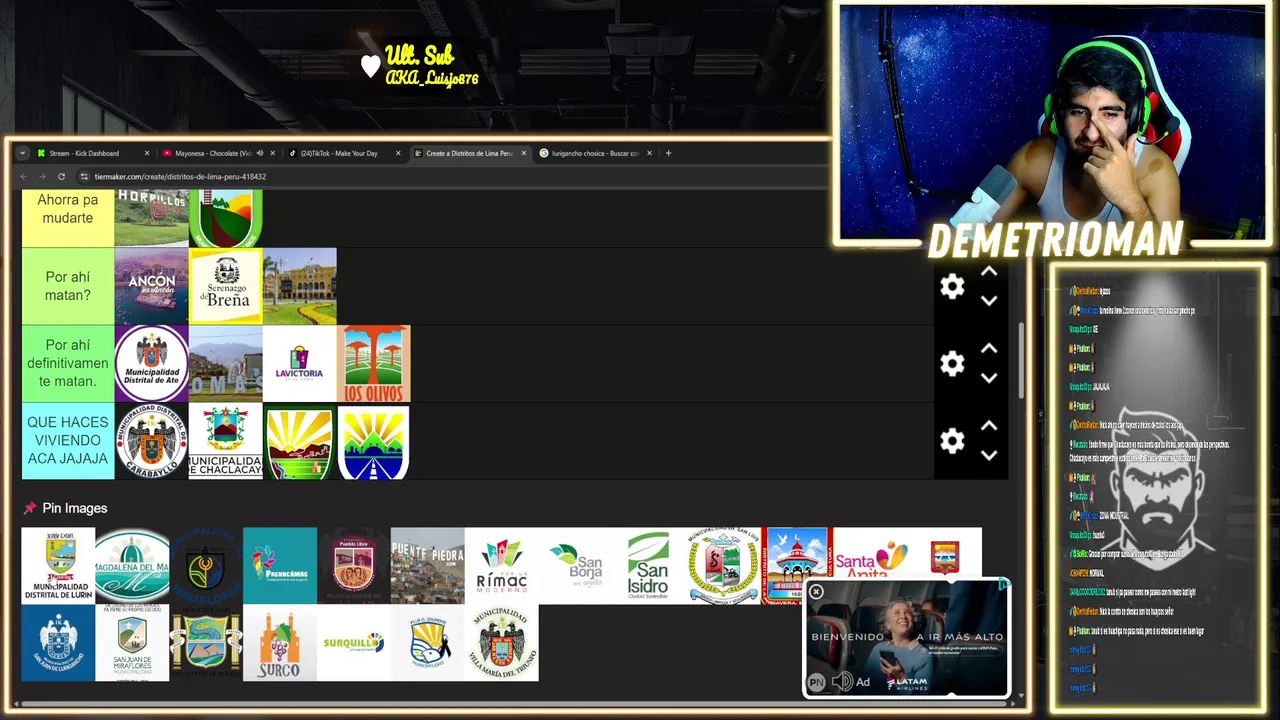The width and height of the screenshot is (1280, 720).
Task: Click the browser forward arrow
Action: coord(42,177)
